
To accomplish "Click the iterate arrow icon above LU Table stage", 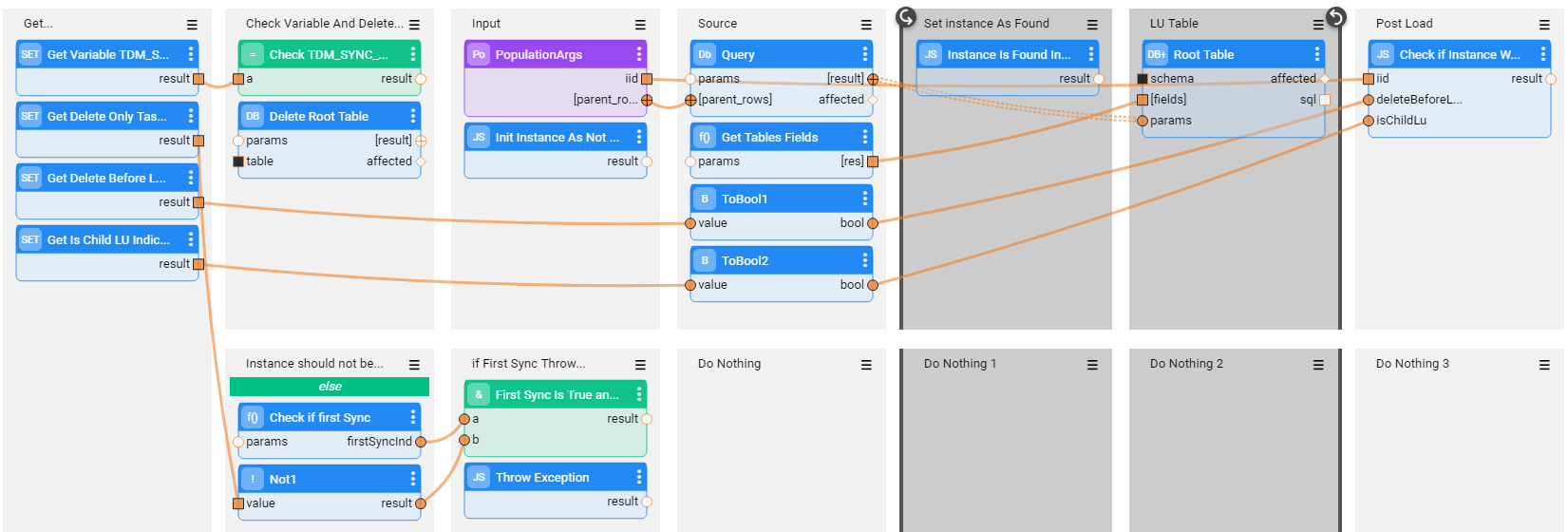I will click(x=1336, y=17).
